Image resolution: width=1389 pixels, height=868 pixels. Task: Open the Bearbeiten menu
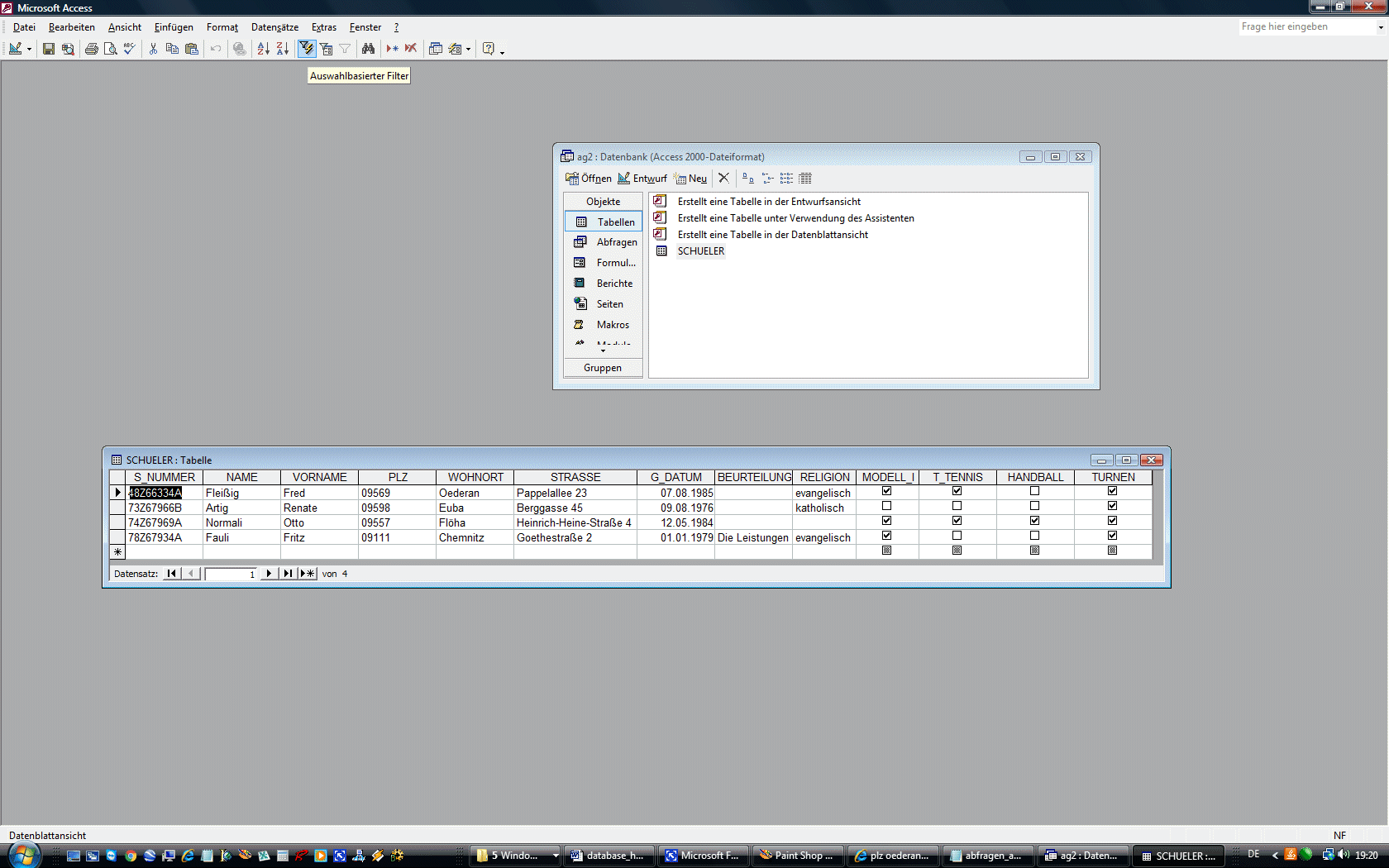tap(72, 27)
